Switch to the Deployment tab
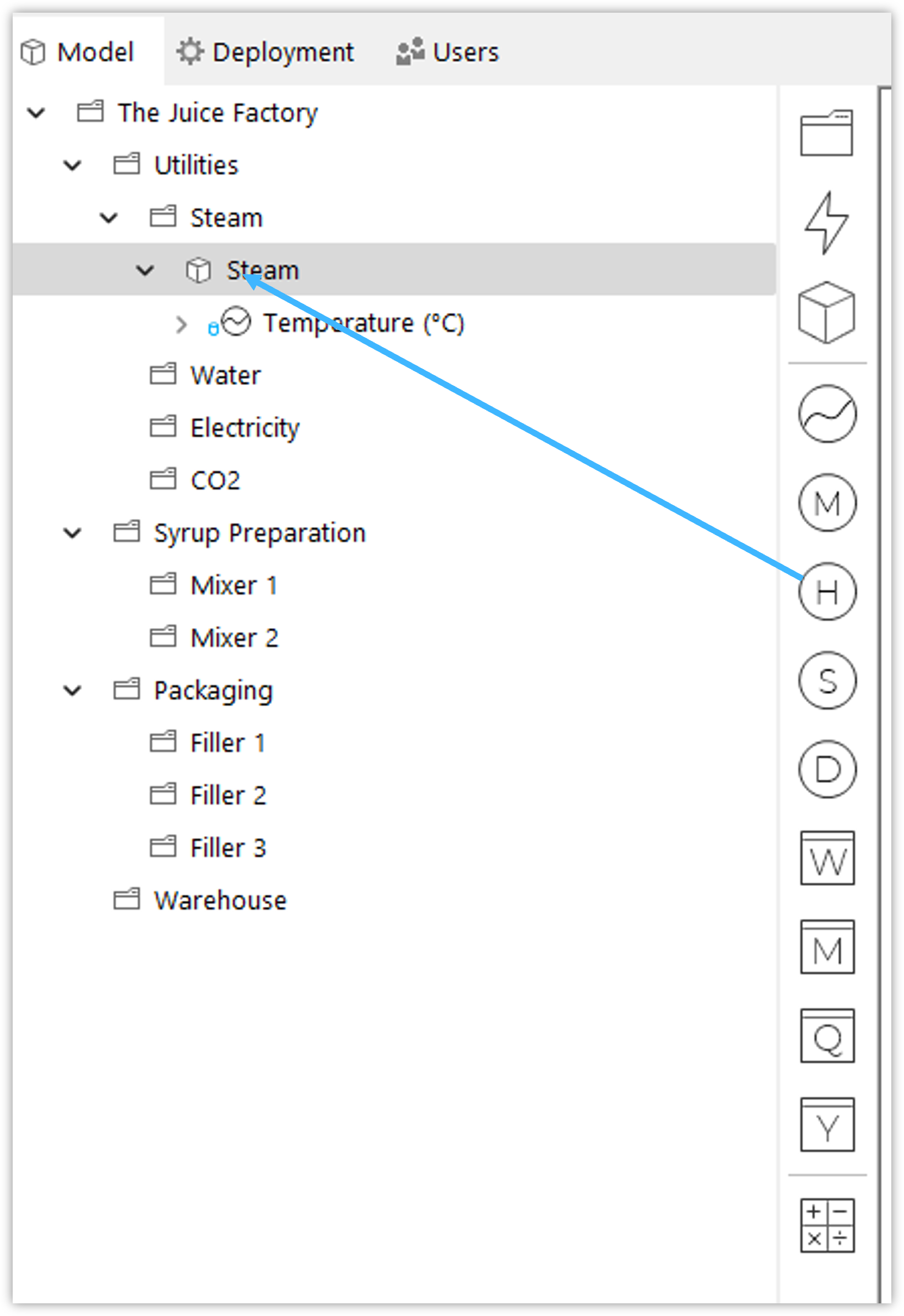This screenshot has width=904, height=1316. [265, 52]
